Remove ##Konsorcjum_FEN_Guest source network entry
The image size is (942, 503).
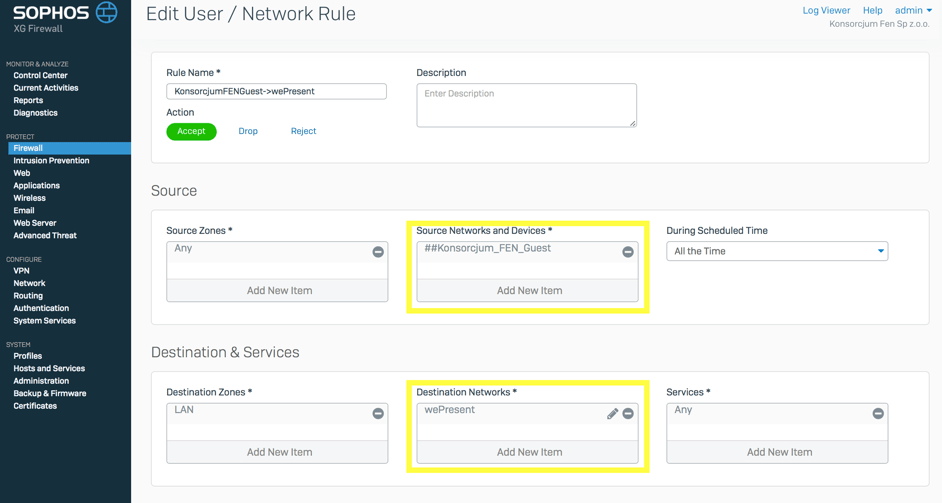[x=628, y=252]
